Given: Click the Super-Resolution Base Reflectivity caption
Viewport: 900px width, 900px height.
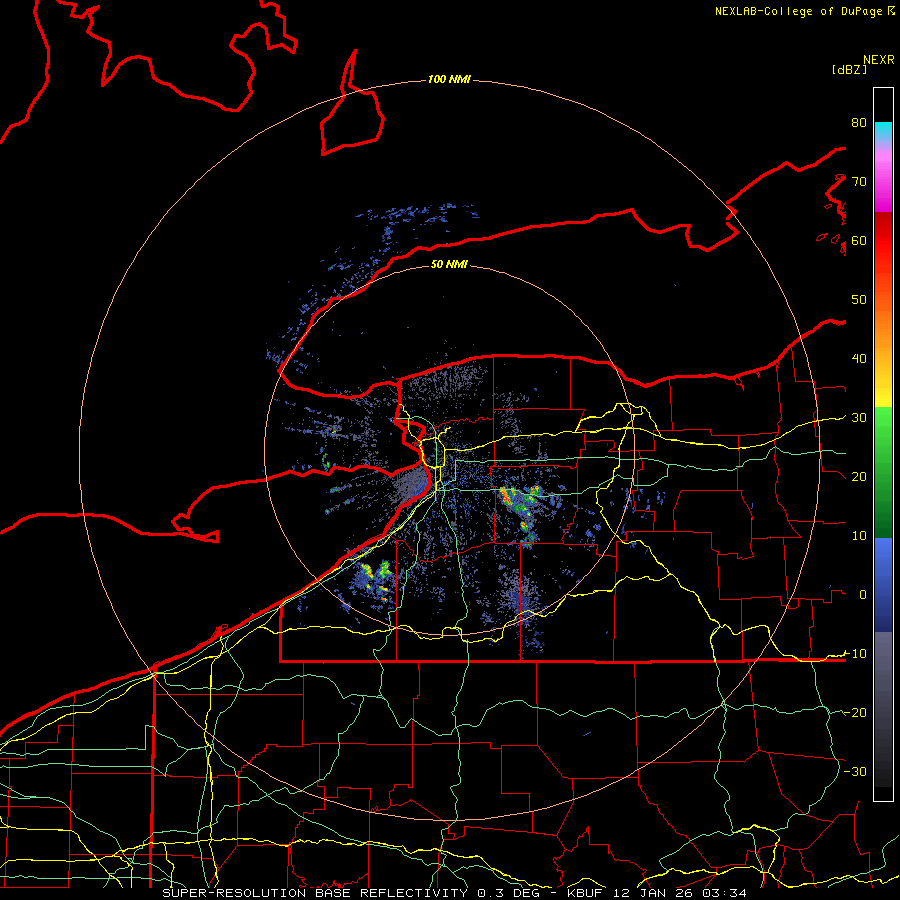Looking at the screenshot, I should (x=315, y=893).
